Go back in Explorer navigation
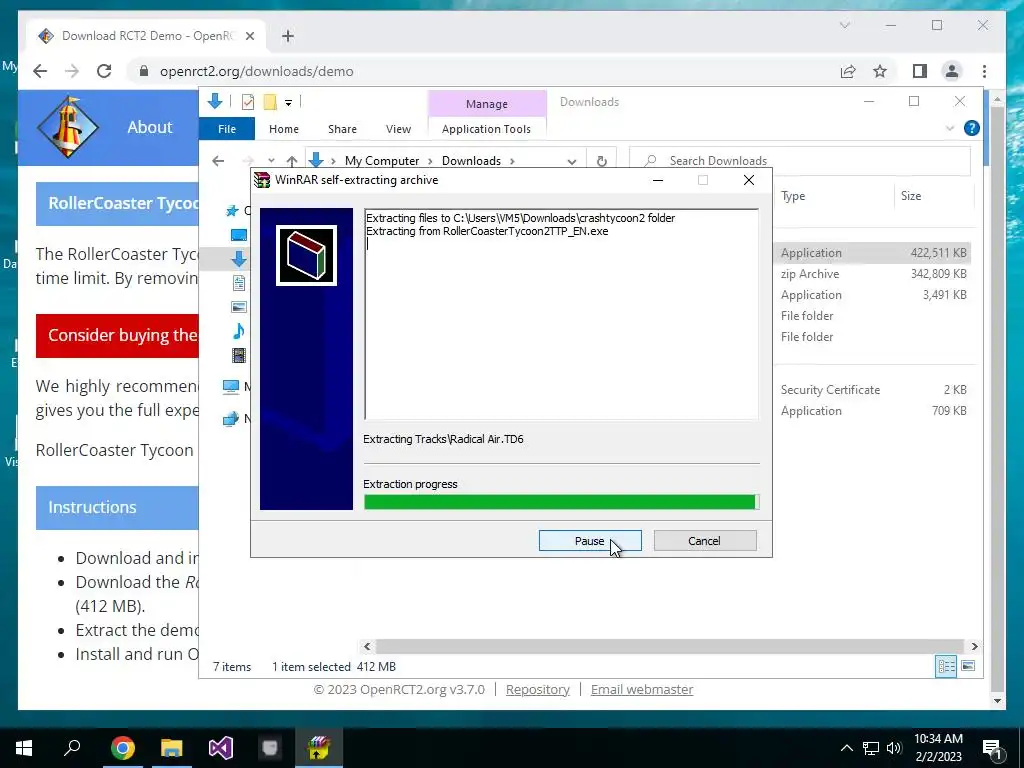Viewport: 1024px width, 768px height. 218,161
